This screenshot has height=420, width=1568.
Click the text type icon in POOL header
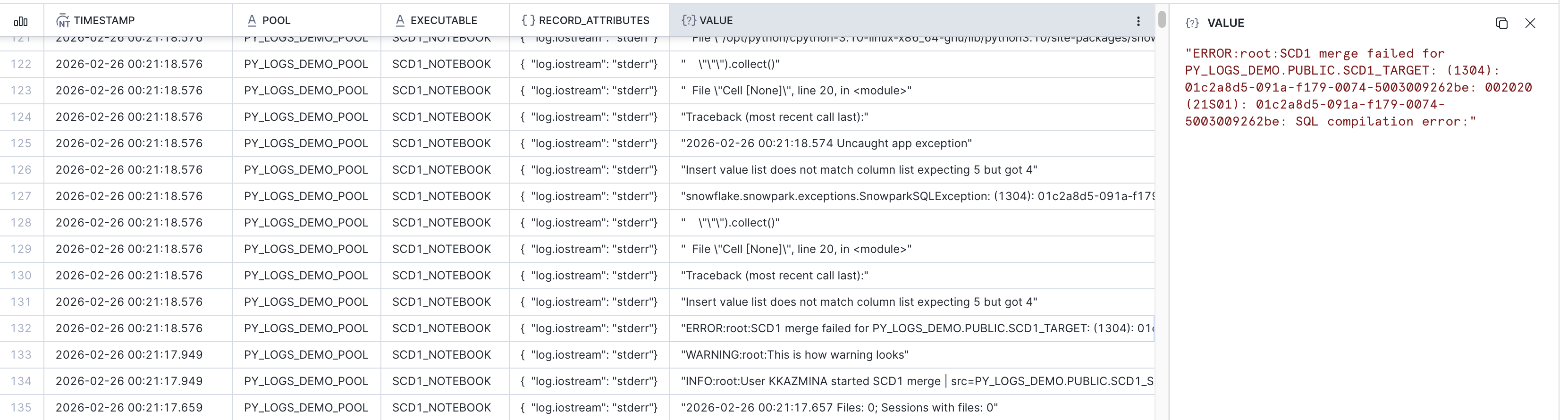point(252,21)
